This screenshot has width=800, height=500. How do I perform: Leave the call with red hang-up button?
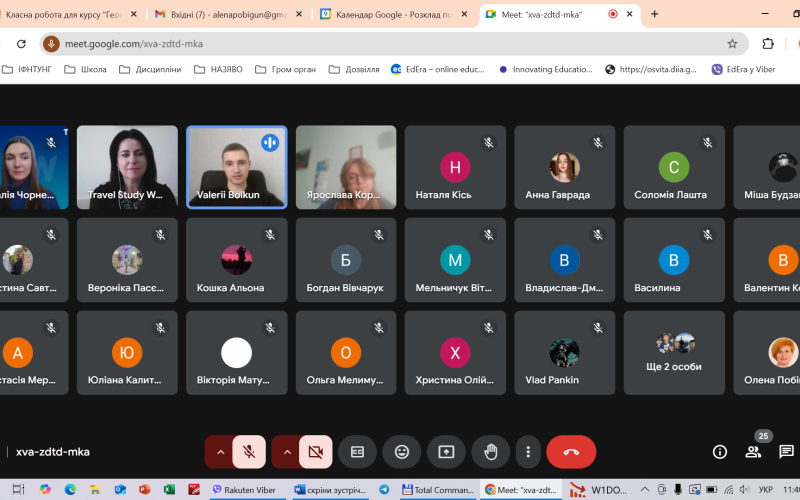coord(571,452)
